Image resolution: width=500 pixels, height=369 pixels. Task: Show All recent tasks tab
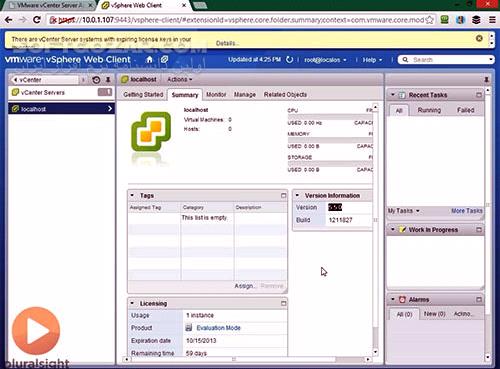[x=399, y=110]
